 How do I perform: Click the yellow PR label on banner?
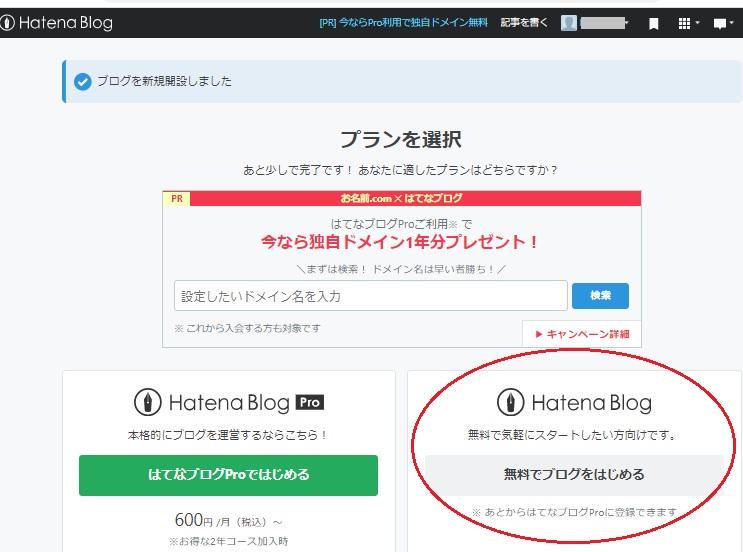[x=177, y=199]
